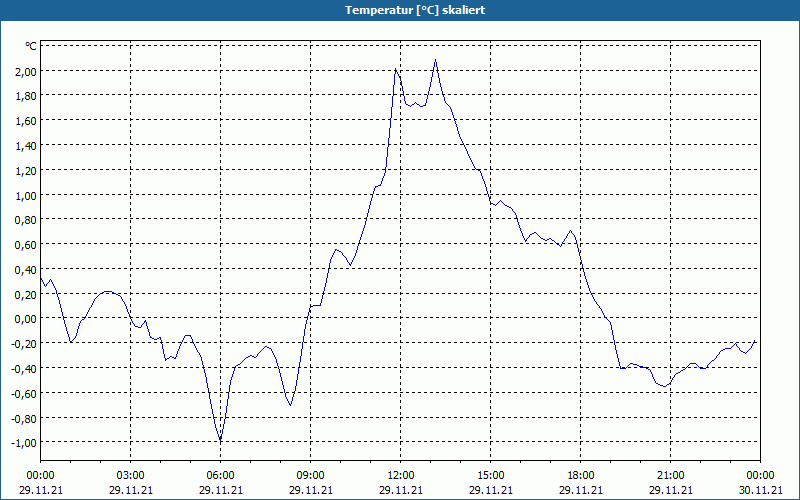This screenshot has height=500, width=800.
Task: Click the 30.11.21 date label
Action: pyautogui.click(x=760, y=490)
